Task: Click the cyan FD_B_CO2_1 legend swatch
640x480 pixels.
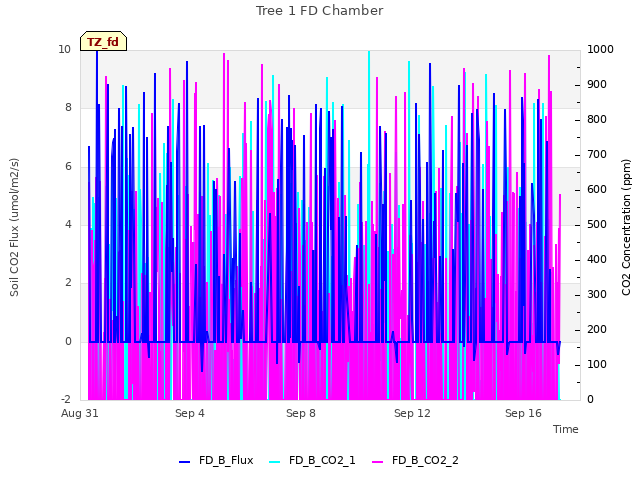Action: (275, 462)
